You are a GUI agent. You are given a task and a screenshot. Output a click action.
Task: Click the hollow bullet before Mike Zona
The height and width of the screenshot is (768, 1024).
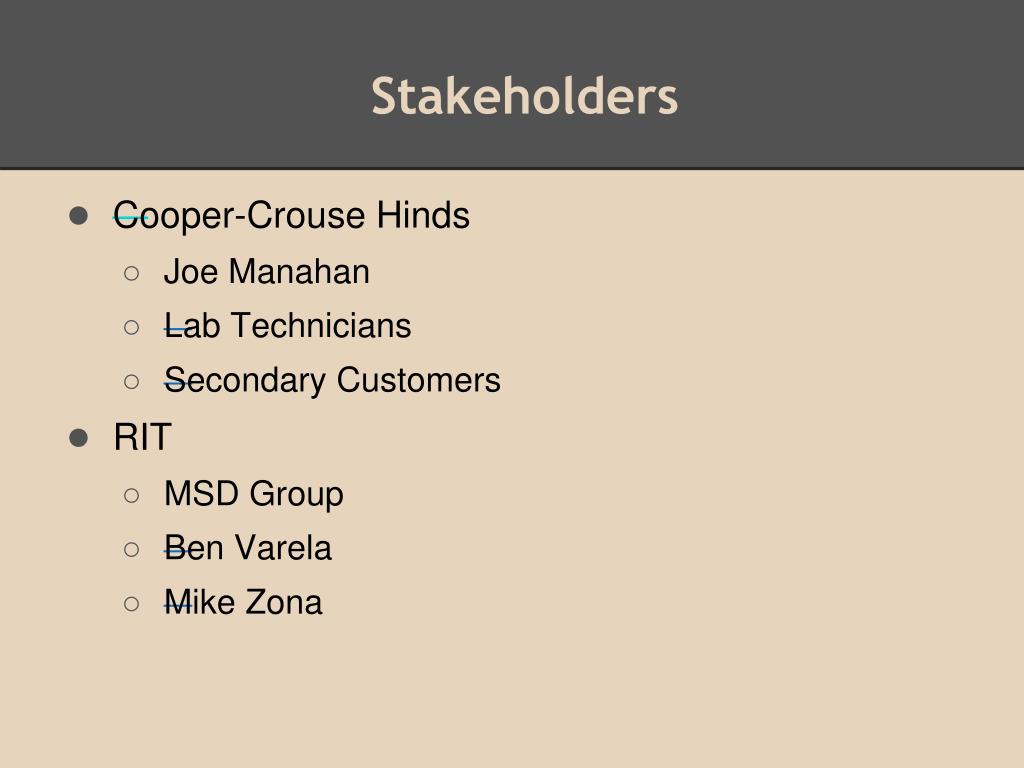[x=131, y=603]
